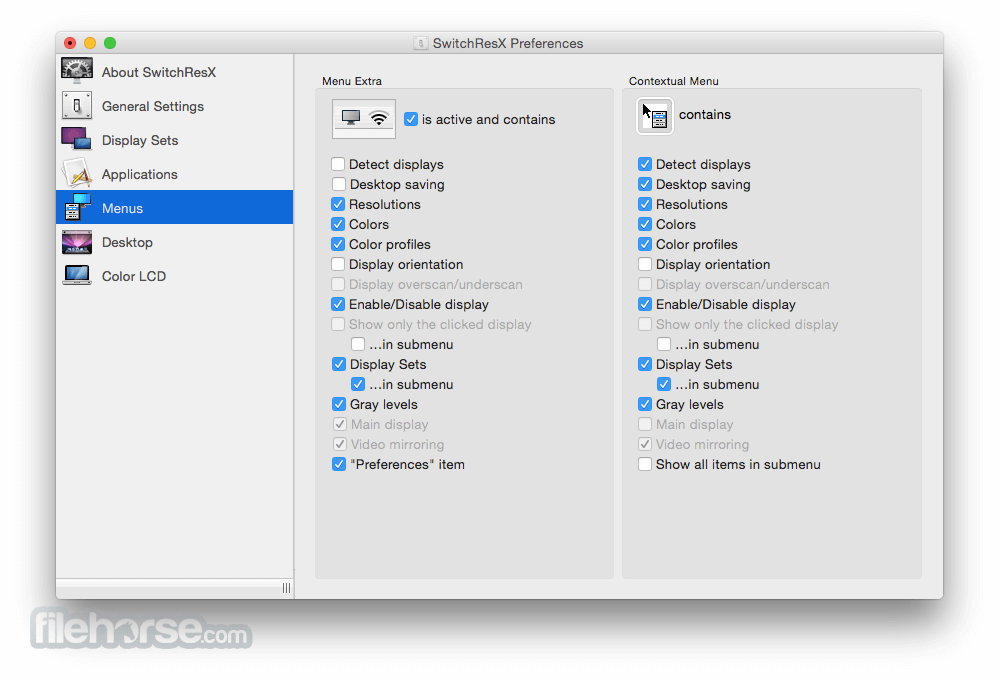Toggle 'is active and contains' checkbox

click(x=411, y=119)
